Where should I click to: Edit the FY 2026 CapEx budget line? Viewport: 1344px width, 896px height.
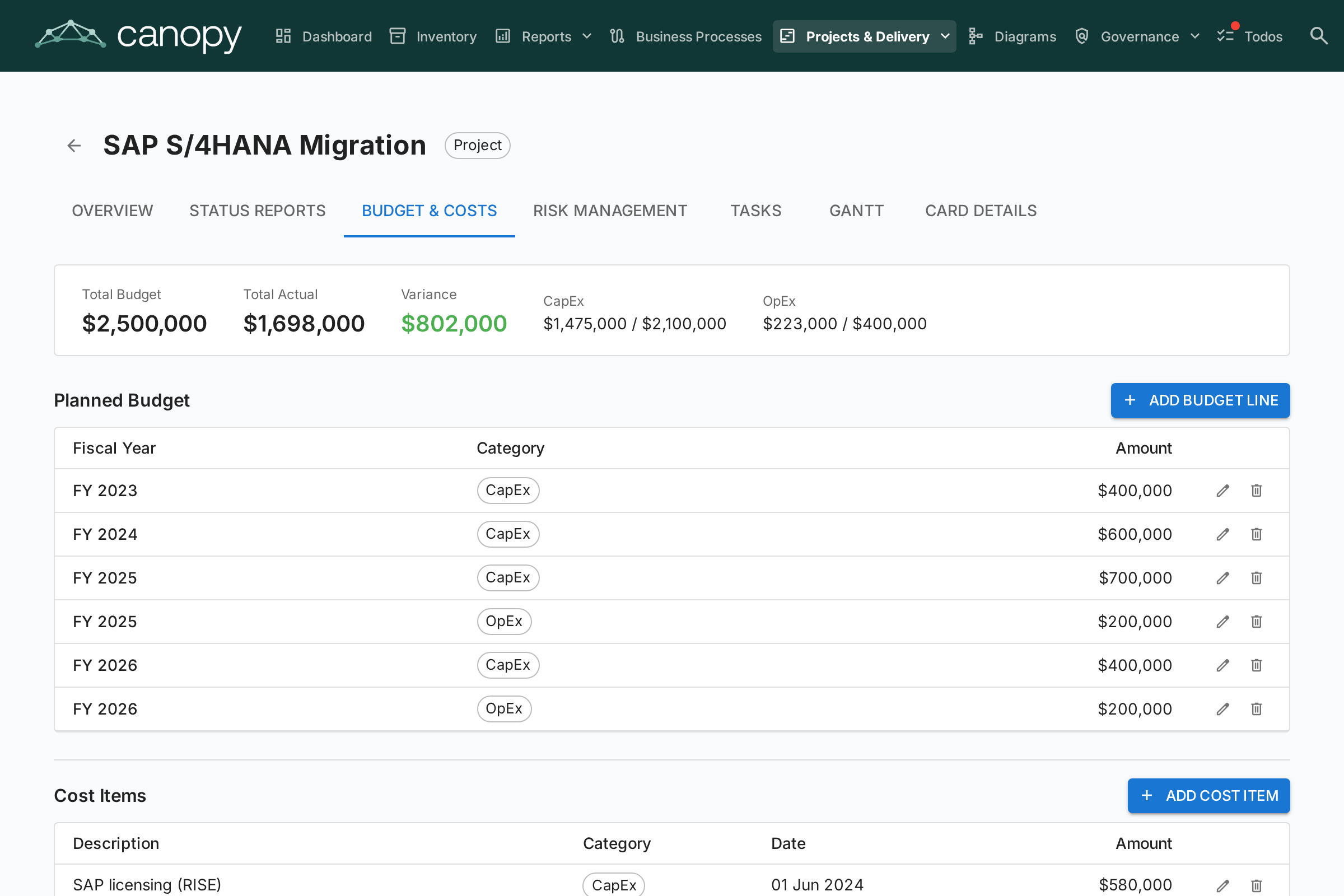[1222, 666]
